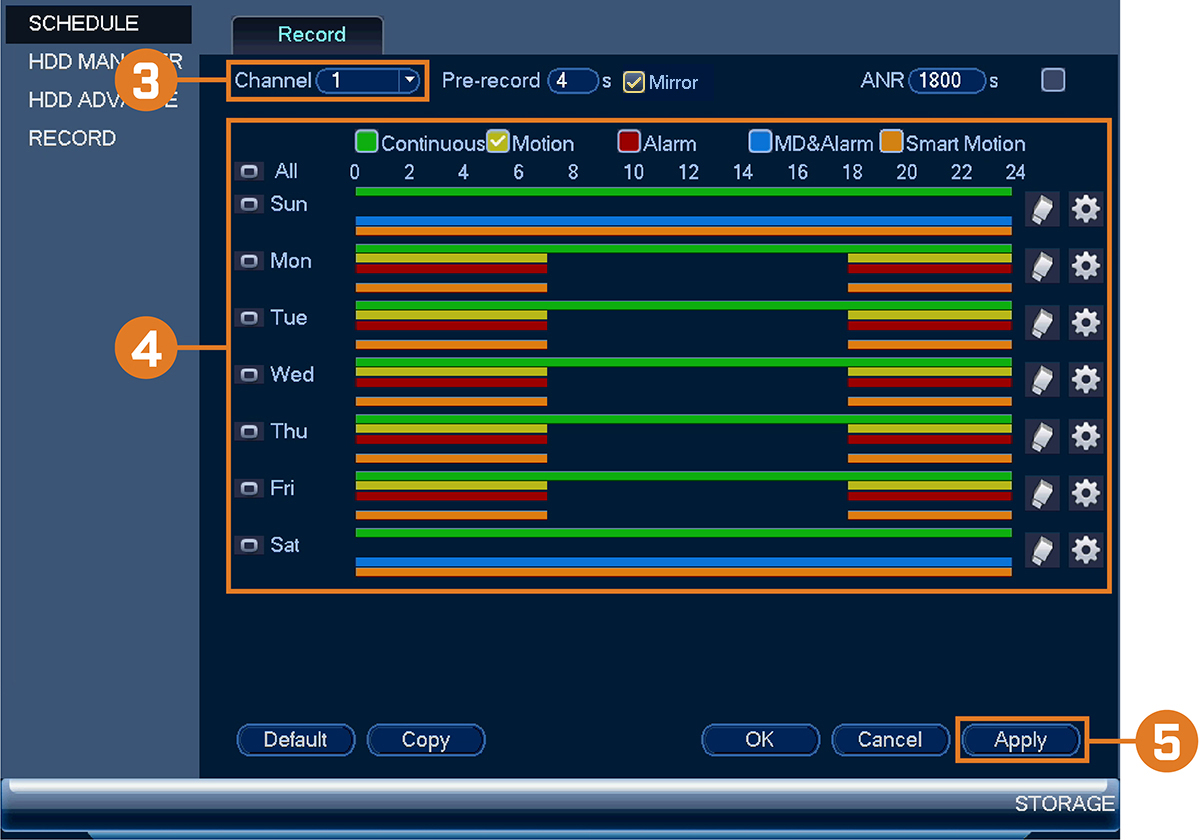Click the Copy button
The width and height of the screenshot is (1200, 840).
pos(426,740)
